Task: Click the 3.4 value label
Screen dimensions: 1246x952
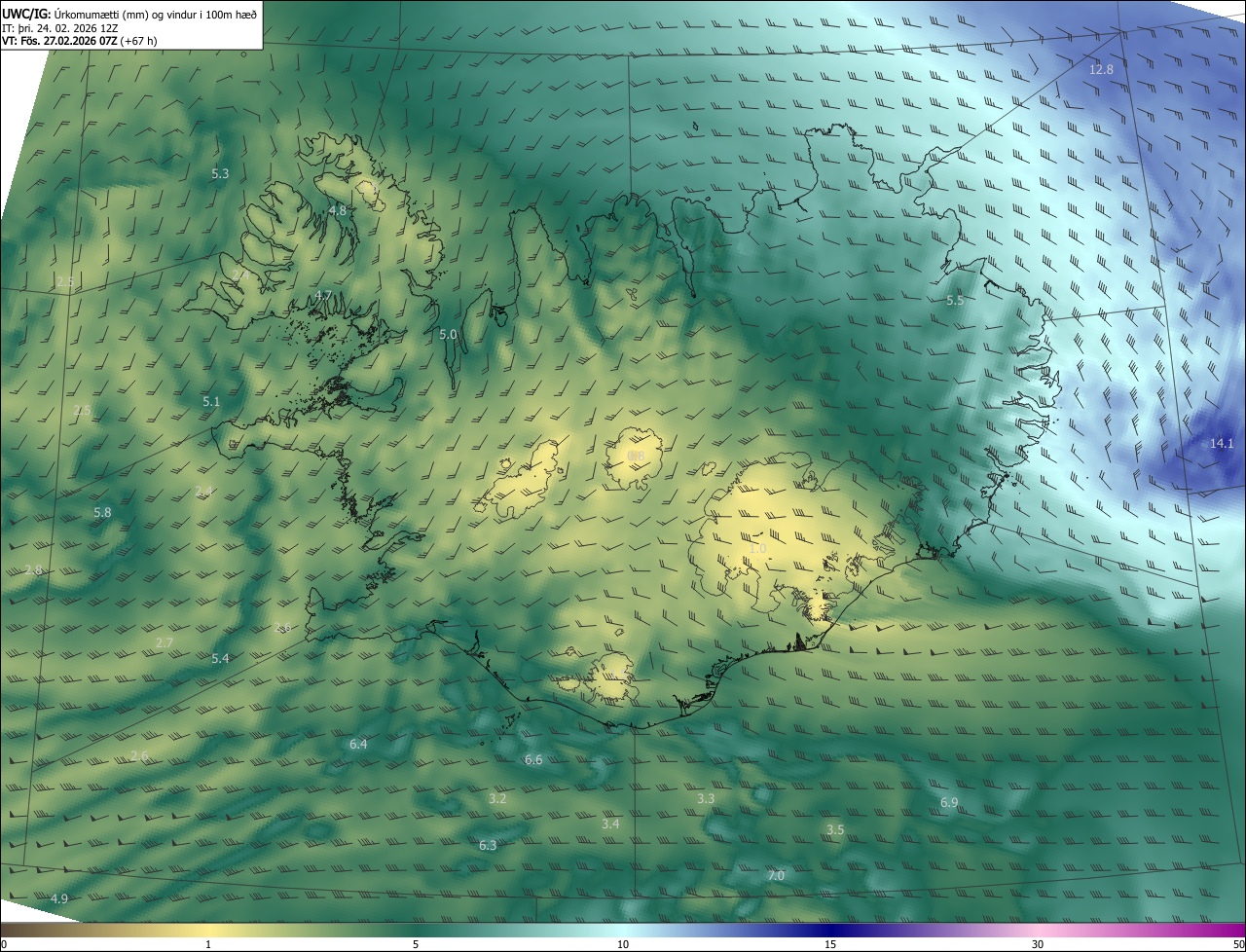Action: pos(610,824)
